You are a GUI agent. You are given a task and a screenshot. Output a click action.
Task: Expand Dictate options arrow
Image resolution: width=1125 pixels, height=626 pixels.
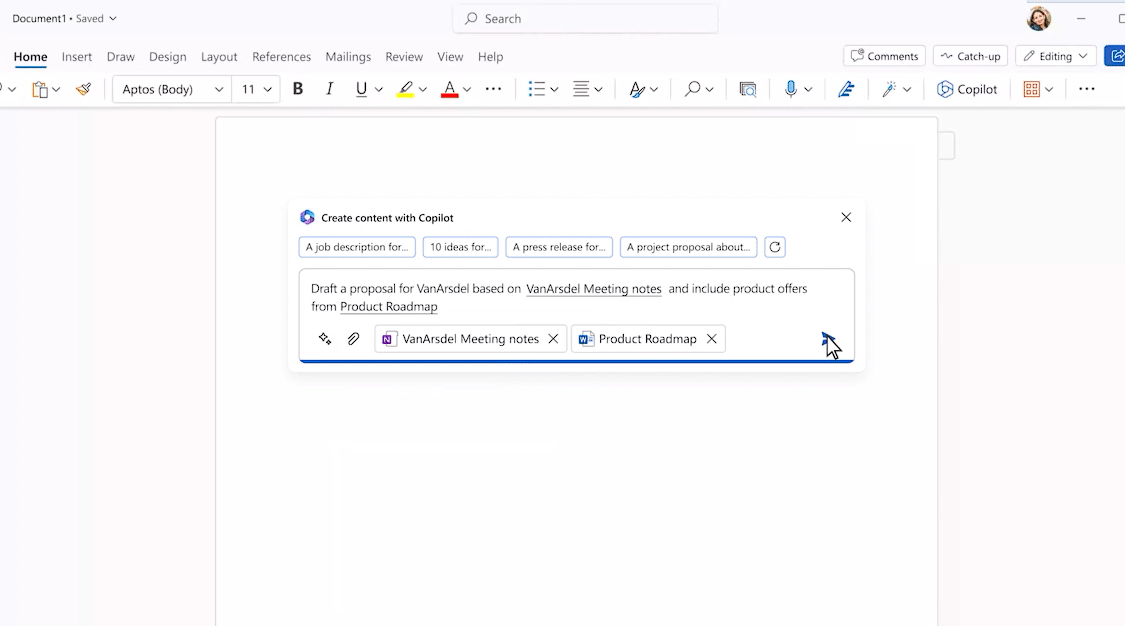tap(808, 90)
